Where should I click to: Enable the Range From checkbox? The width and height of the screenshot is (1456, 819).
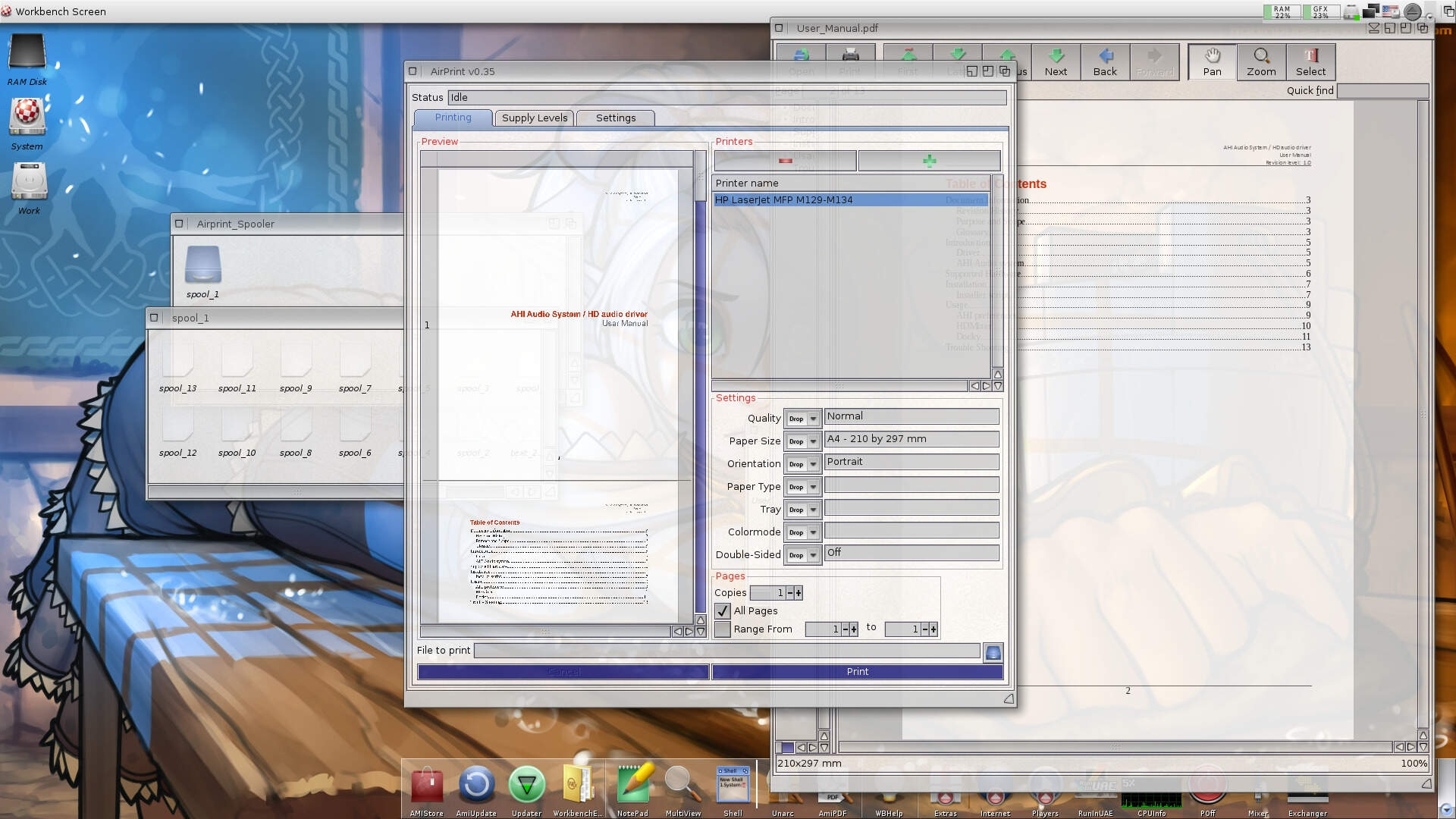coord(723,629)
